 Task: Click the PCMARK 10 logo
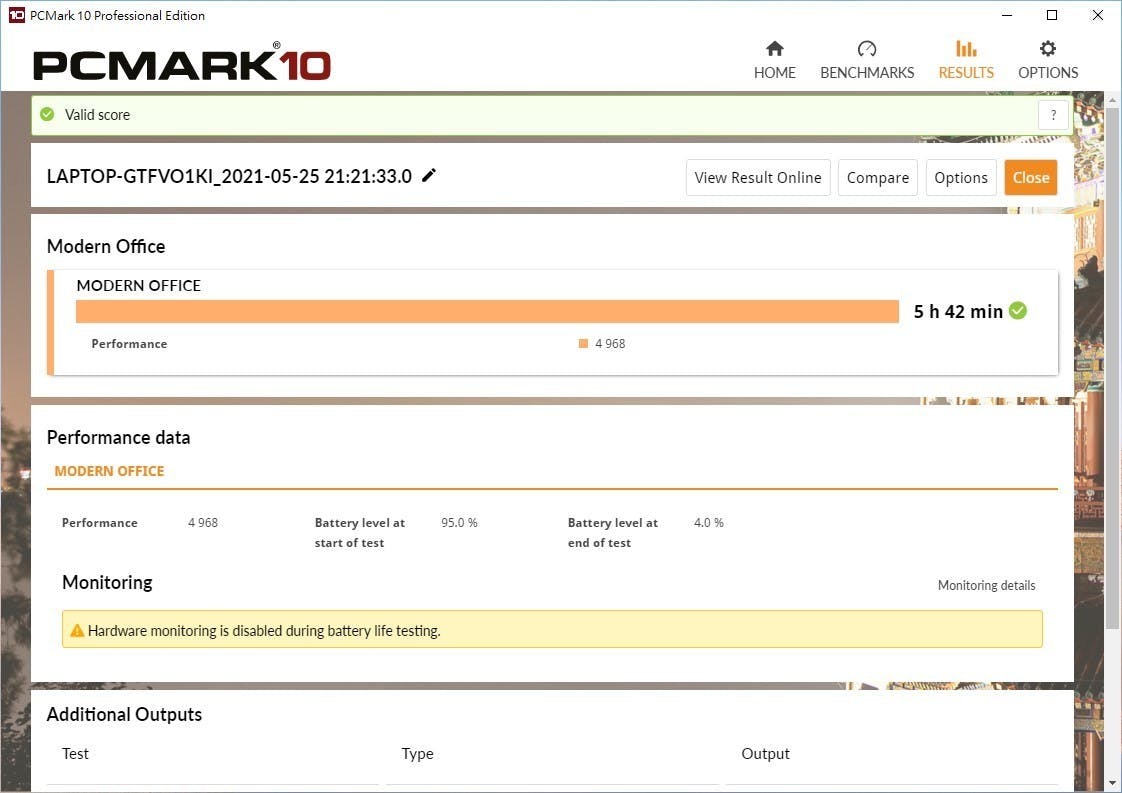182,62
